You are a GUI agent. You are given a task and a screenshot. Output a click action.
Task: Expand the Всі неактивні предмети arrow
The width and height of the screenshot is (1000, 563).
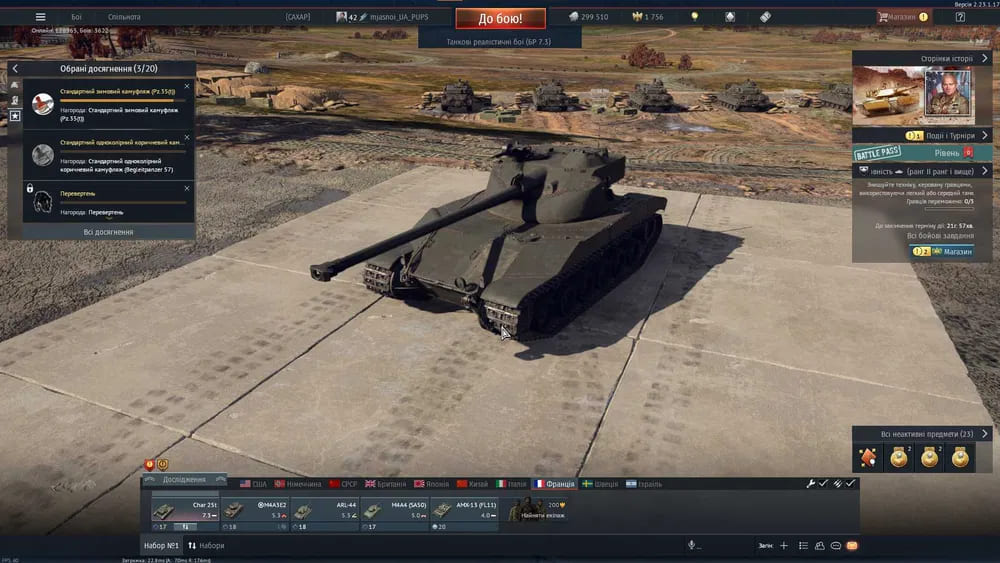(985, 434)
